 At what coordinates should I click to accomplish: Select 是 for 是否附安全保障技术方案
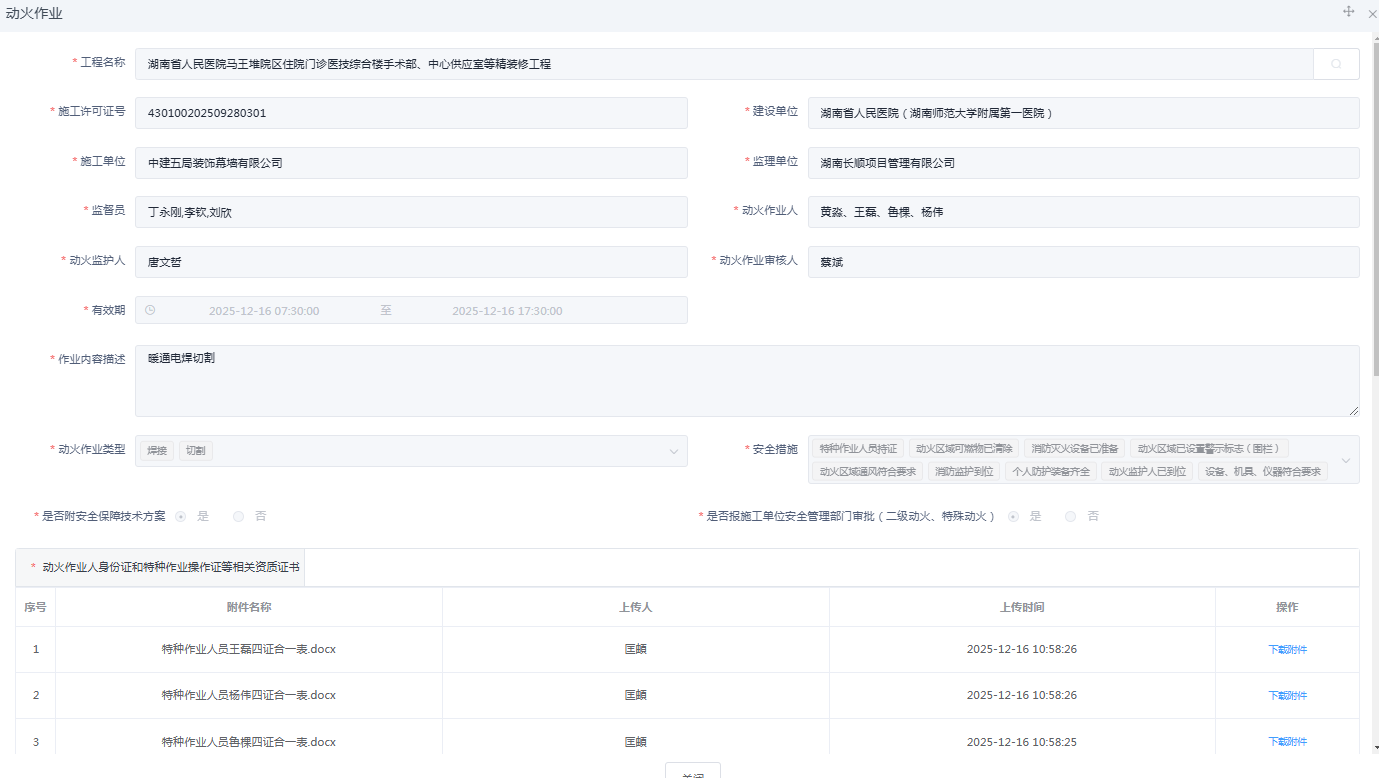coord(181,516)
